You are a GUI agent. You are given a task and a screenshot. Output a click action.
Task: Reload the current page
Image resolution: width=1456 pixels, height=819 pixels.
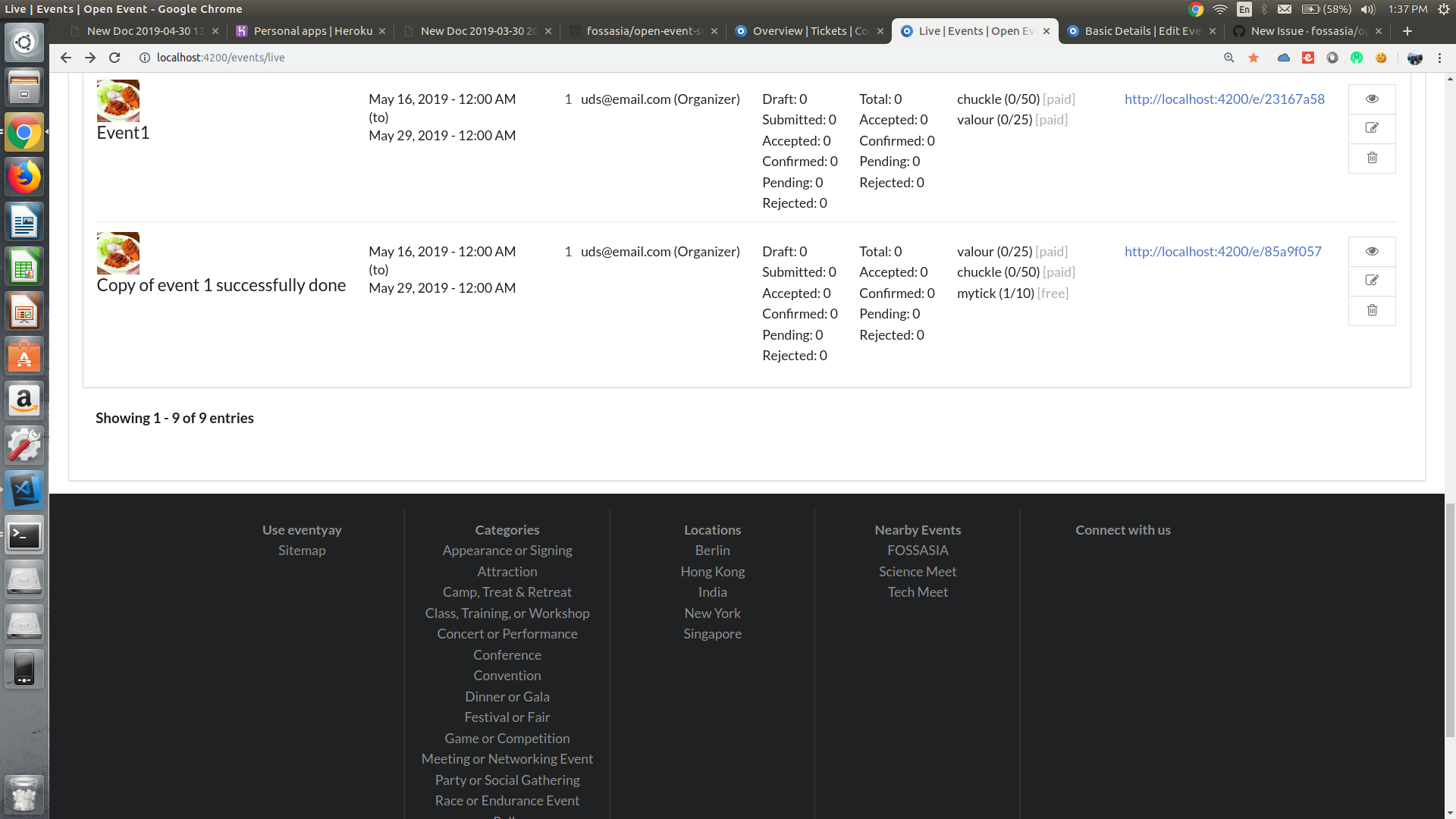[115, 58]
